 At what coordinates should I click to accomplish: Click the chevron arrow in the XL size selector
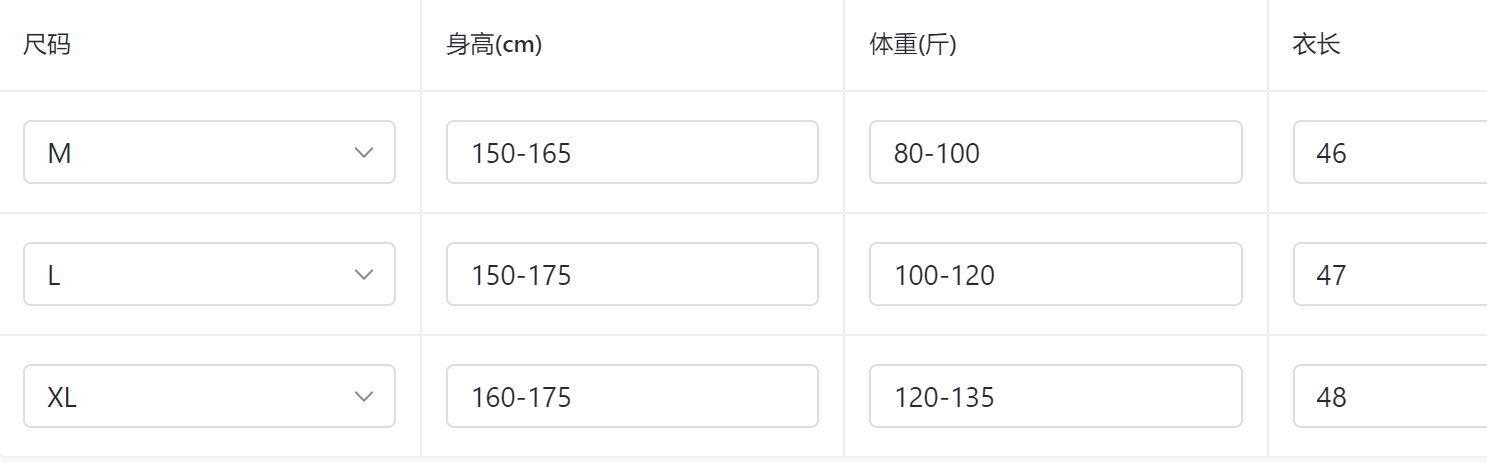(364, 397)
